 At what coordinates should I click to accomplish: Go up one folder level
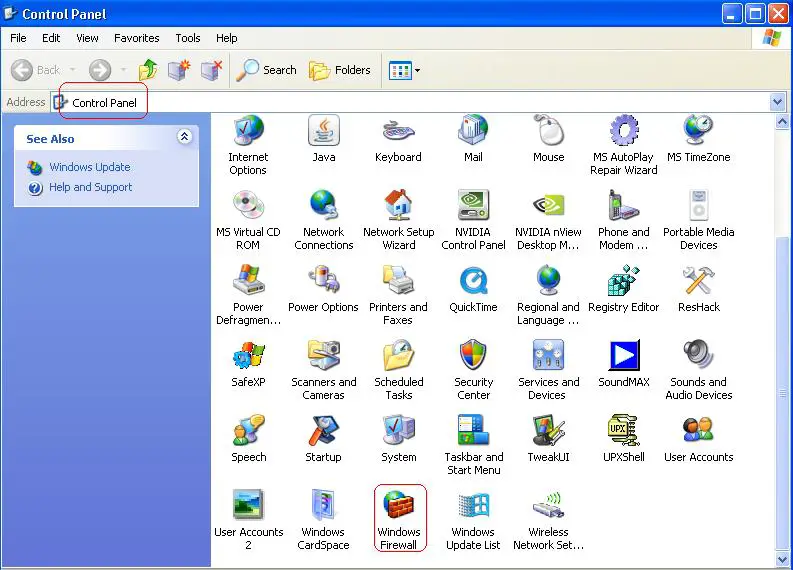click(x=148, y=70)
